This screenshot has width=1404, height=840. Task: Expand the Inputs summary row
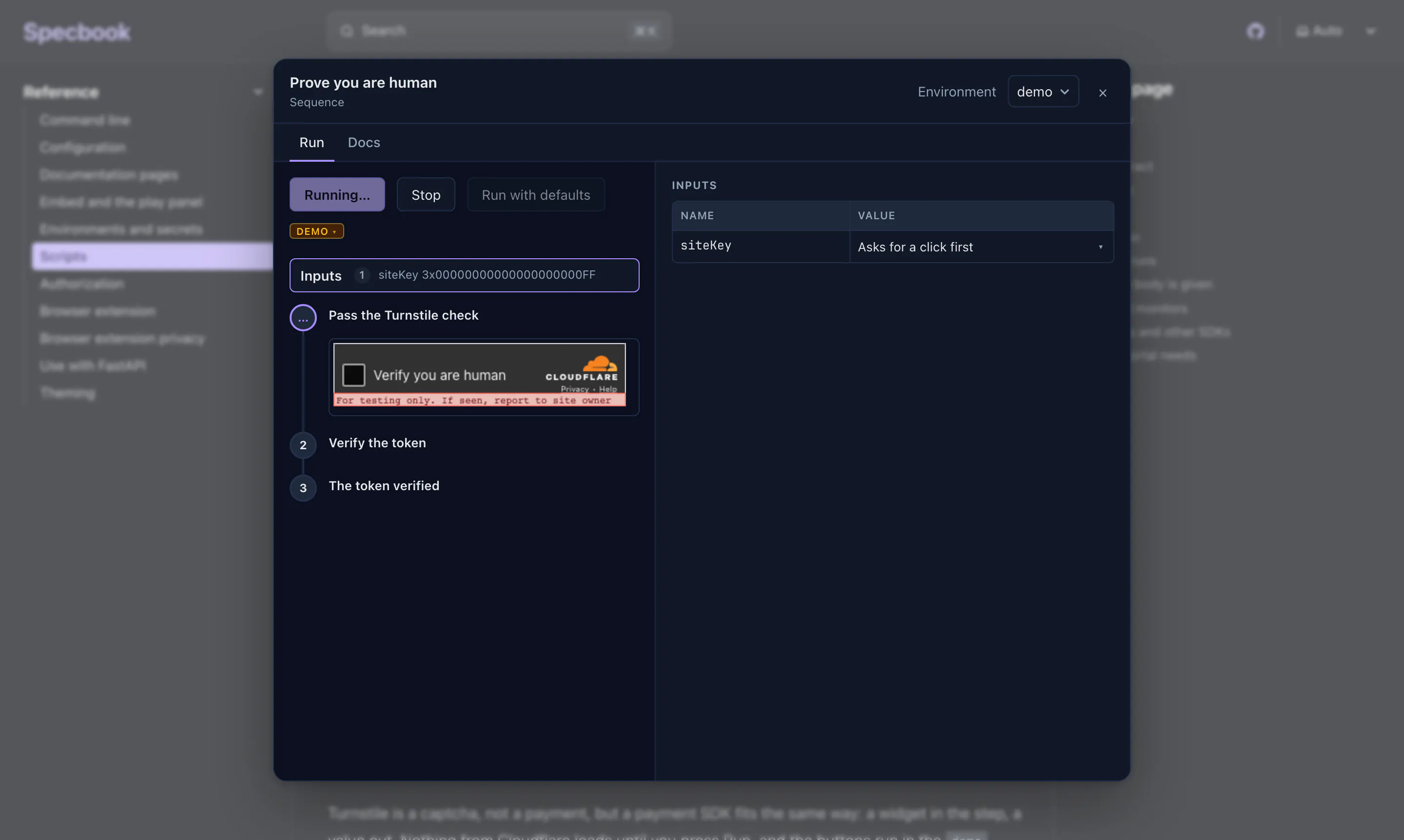(464, 275)
